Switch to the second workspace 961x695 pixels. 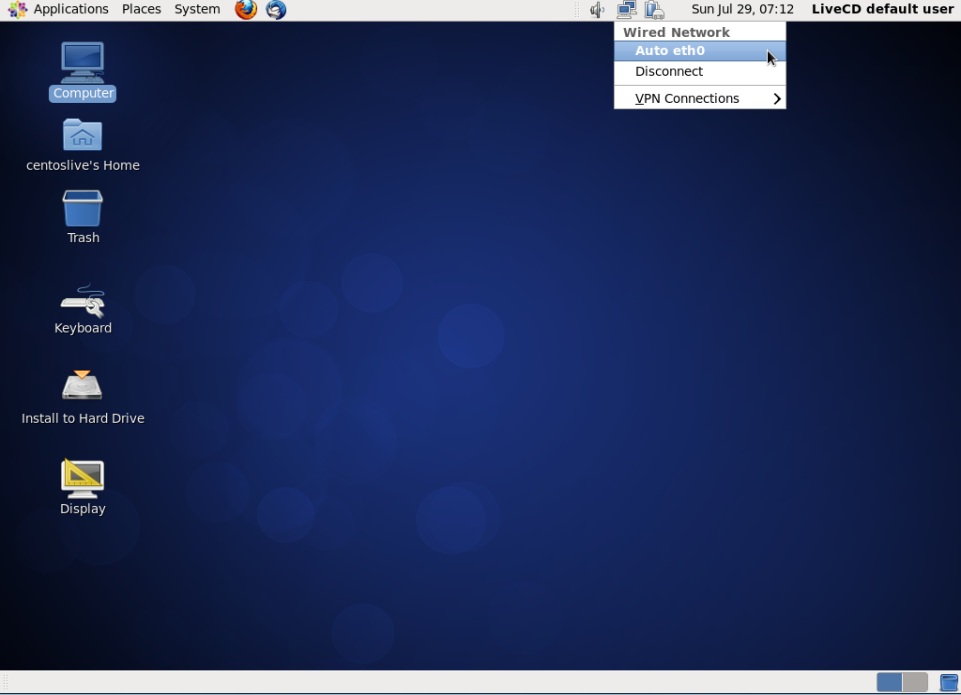tap(915, 682)
